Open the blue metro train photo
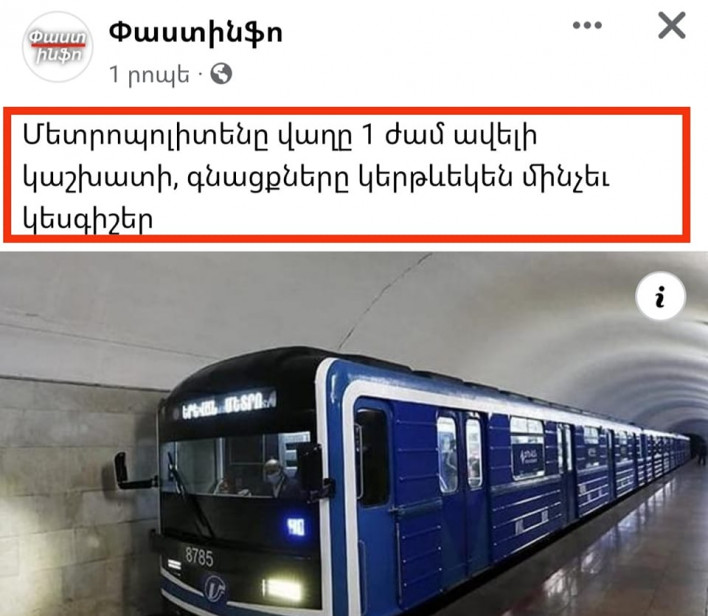 [354, 434]
